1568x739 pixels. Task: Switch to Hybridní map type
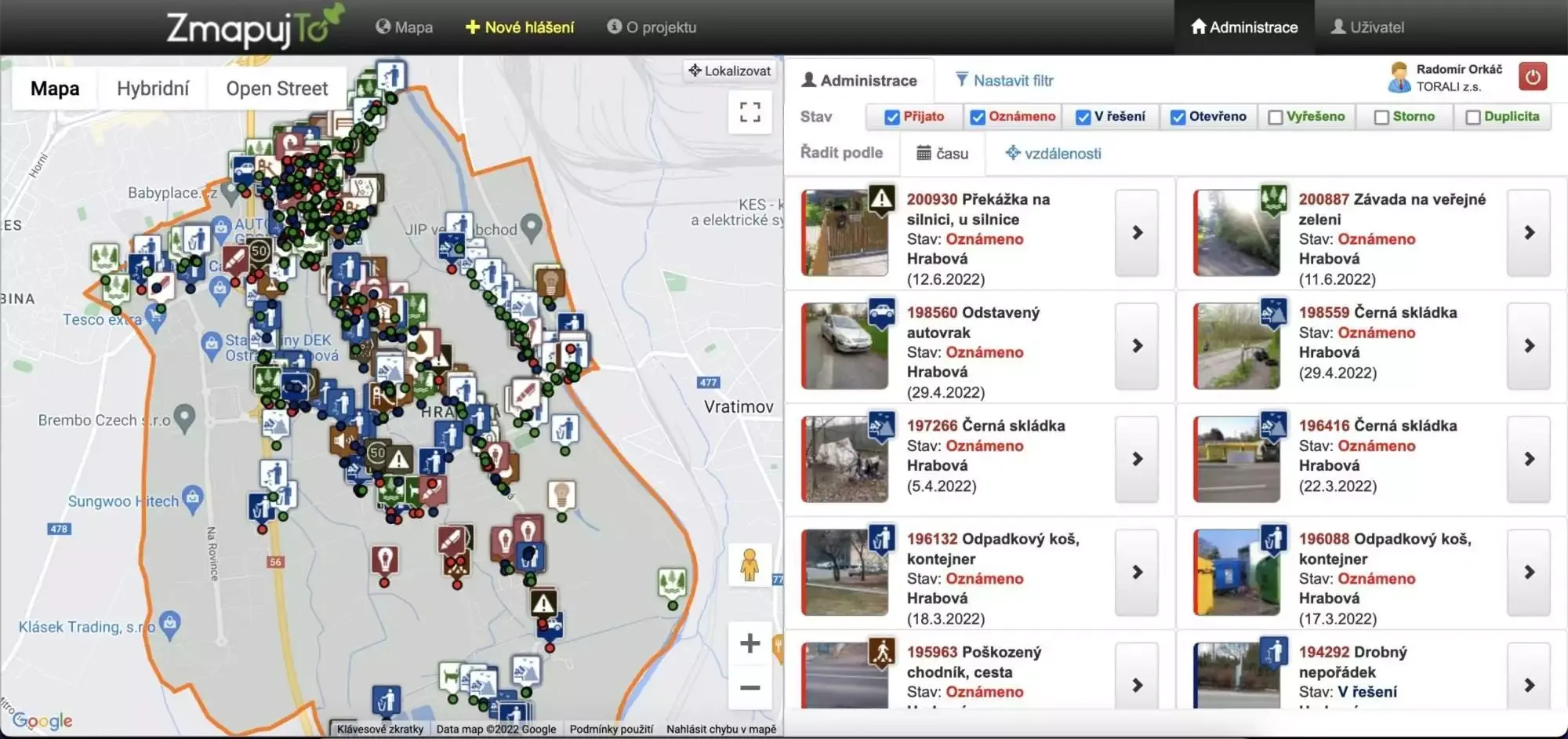153,89
